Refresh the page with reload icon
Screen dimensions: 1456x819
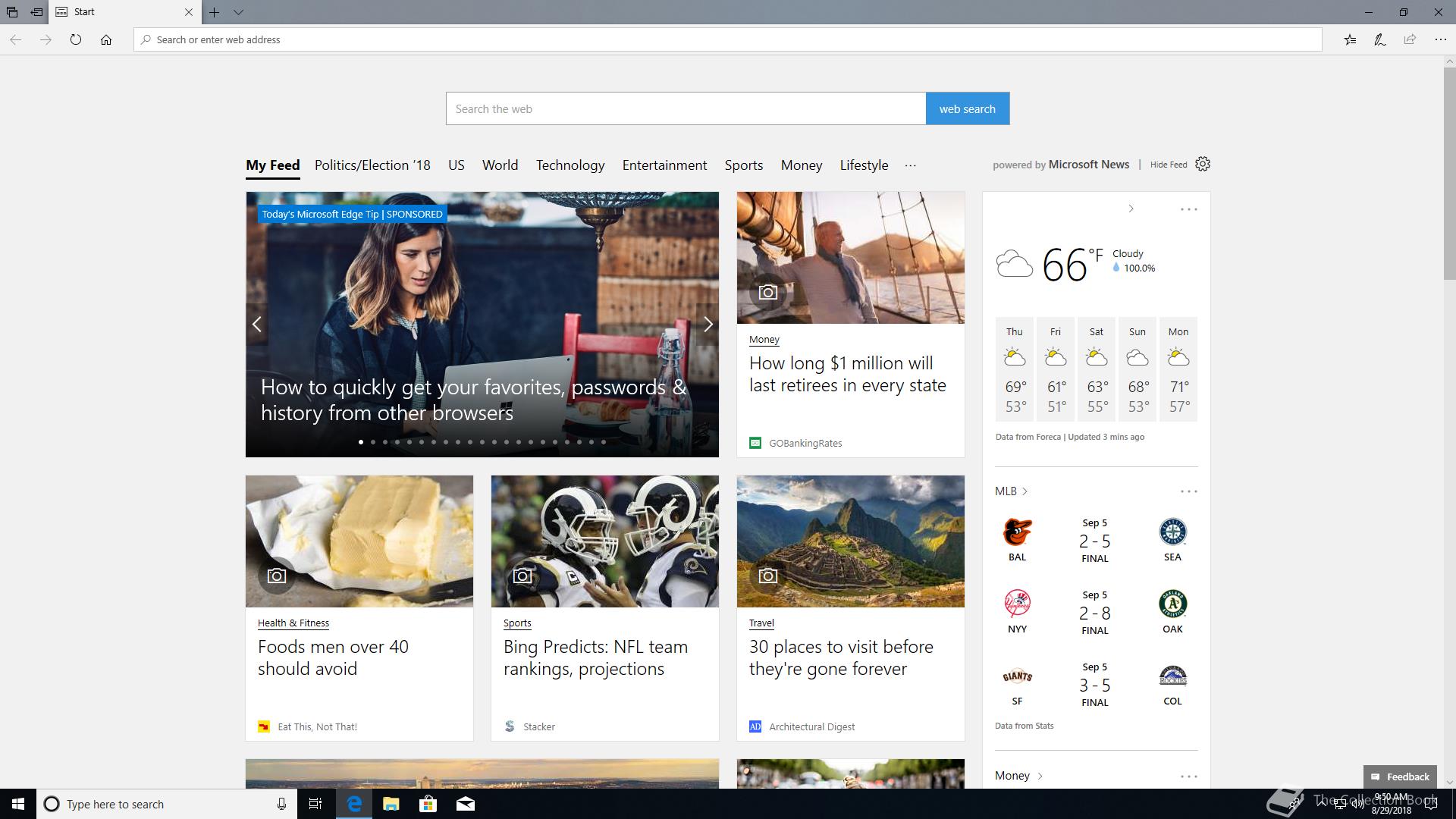76,39
